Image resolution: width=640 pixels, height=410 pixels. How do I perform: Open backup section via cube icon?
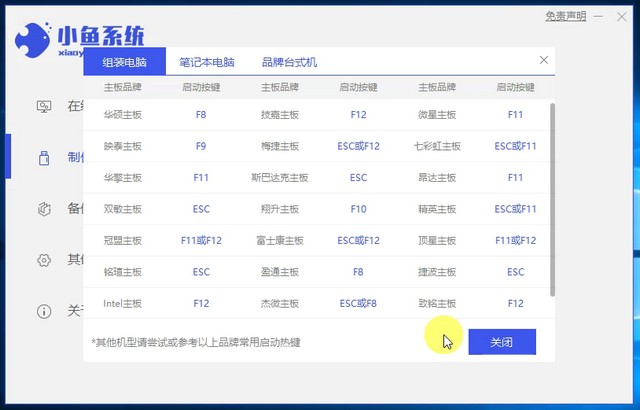click(x=44, y=209)
